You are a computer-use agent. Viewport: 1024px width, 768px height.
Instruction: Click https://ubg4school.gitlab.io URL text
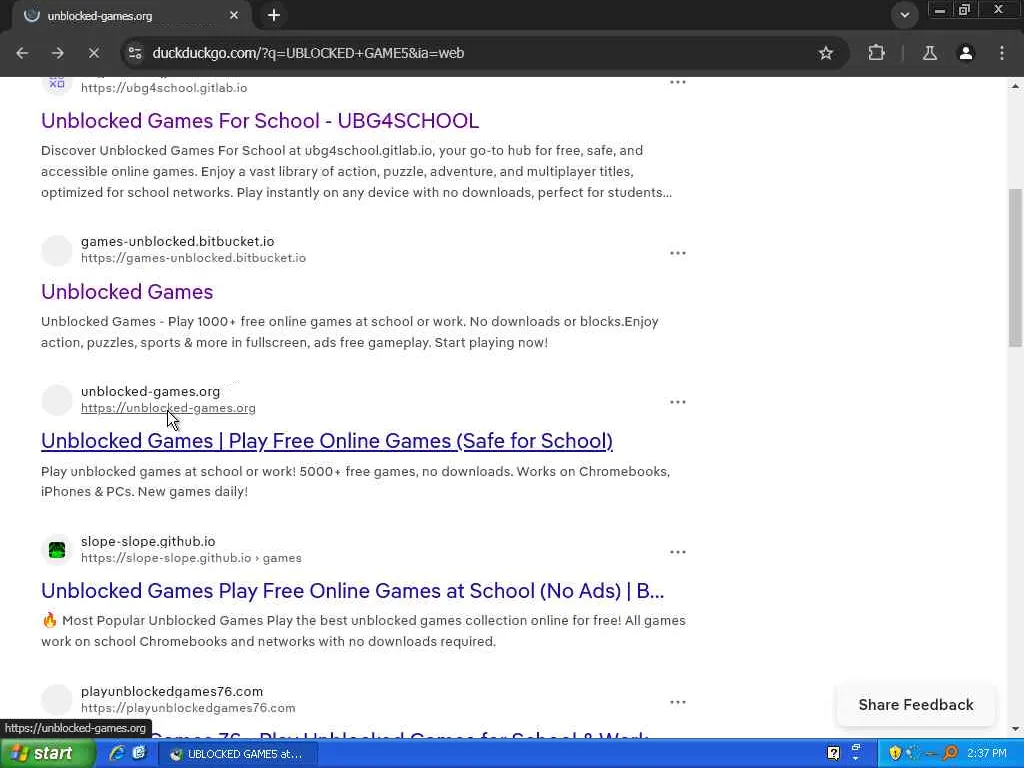[164, 88]
